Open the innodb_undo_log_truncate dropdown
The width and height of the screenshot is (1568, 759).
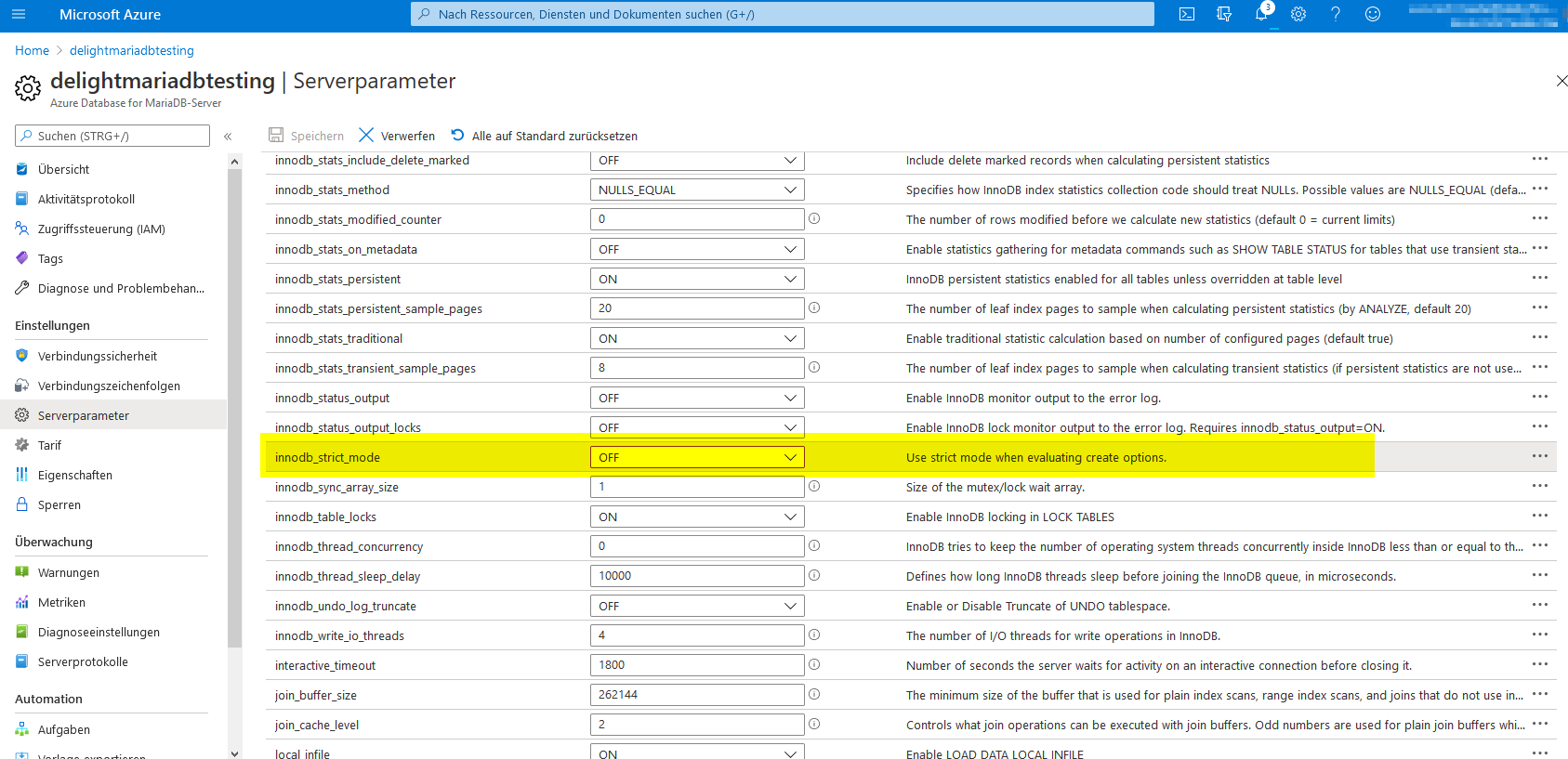tap(697, 606)
